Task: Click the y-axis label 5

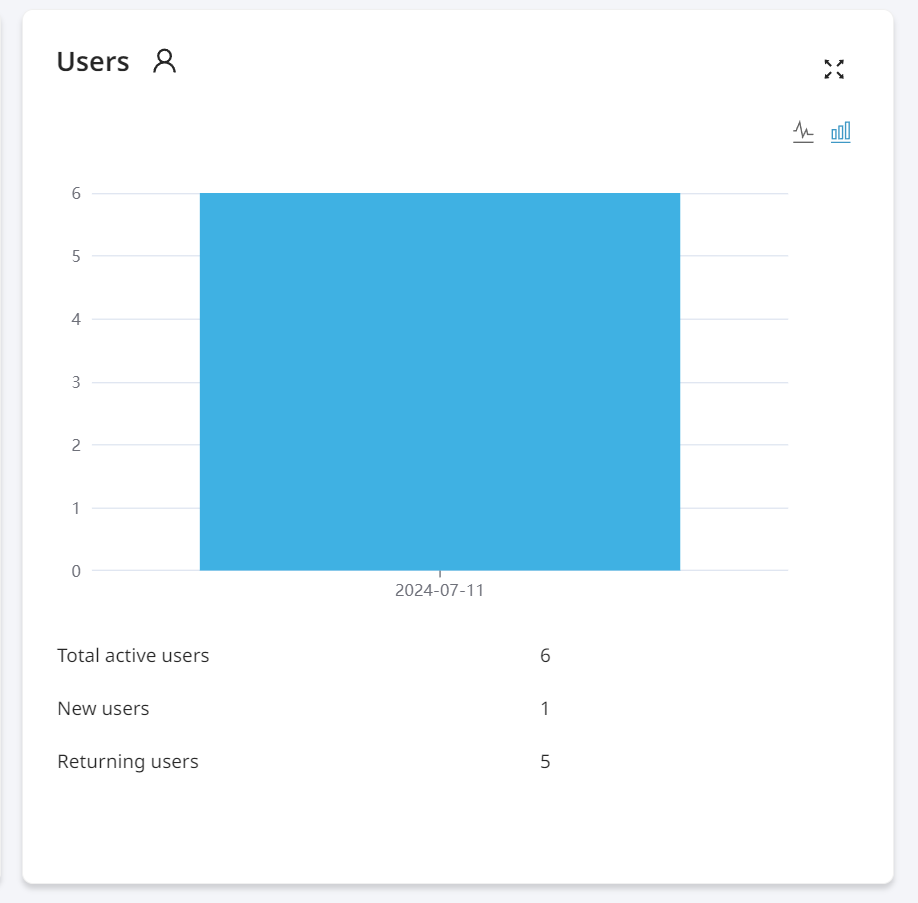Action: coord(76,256)
